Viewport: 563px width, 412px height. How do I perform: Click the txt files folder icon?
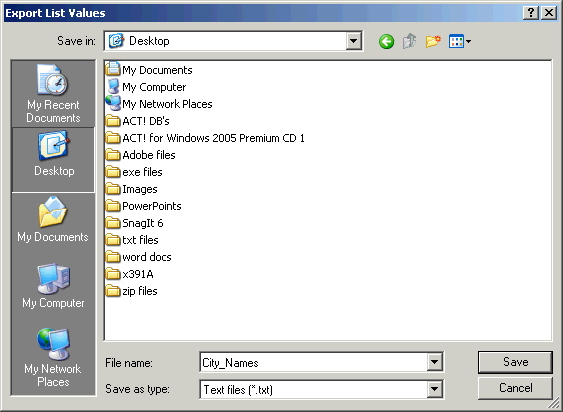click(x=113, y=240)
